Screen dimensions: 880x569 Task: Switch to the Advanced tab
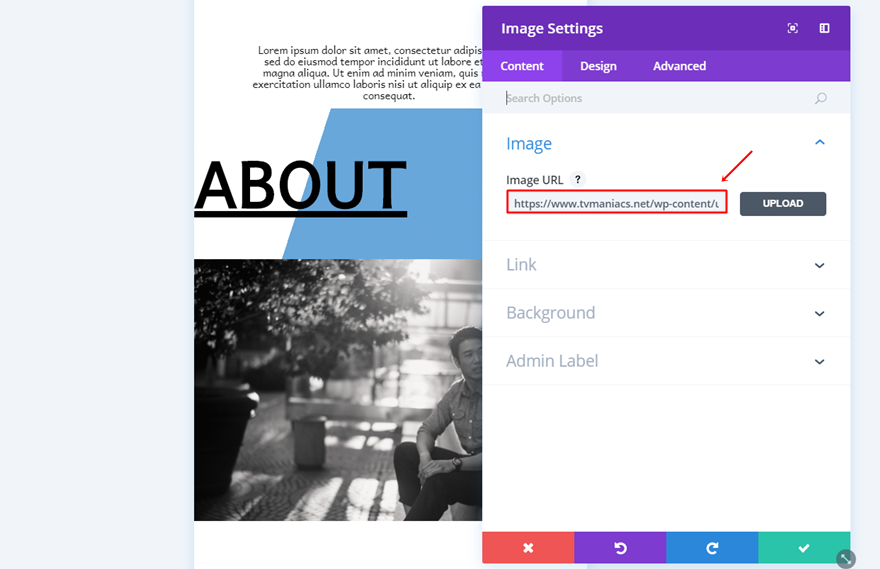point(679,66)
